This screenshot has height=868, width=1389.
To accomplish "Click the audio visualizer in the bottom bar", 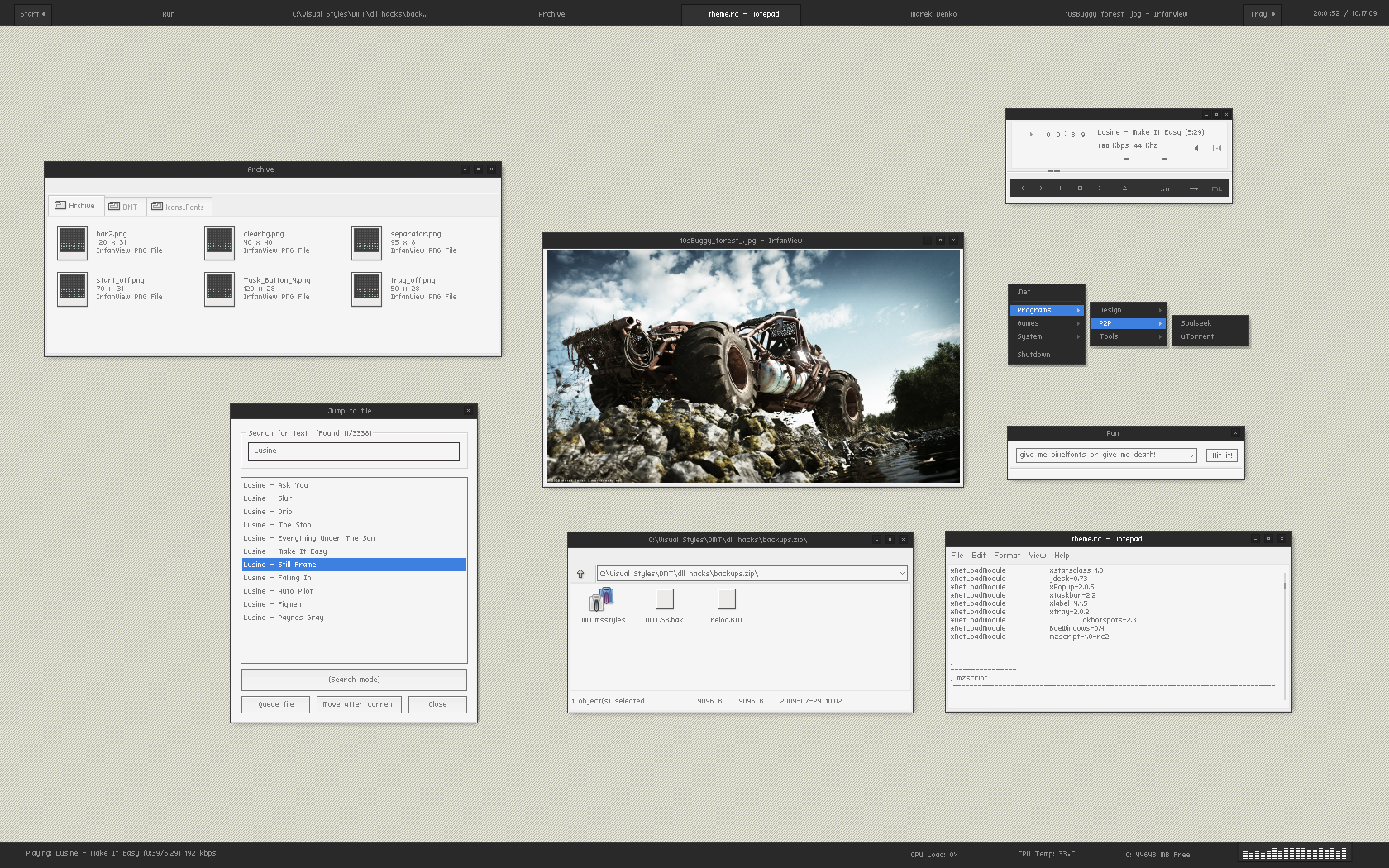I will 1295,852.
